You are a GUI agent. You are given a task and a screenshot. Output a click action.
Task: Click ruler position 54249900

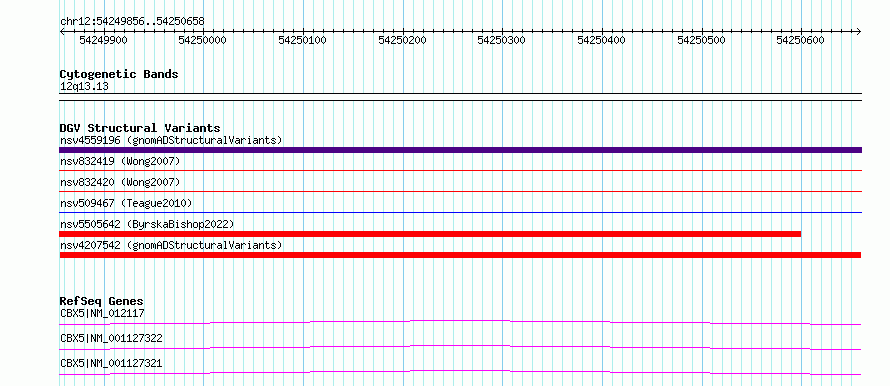click(x=103, y=40)
